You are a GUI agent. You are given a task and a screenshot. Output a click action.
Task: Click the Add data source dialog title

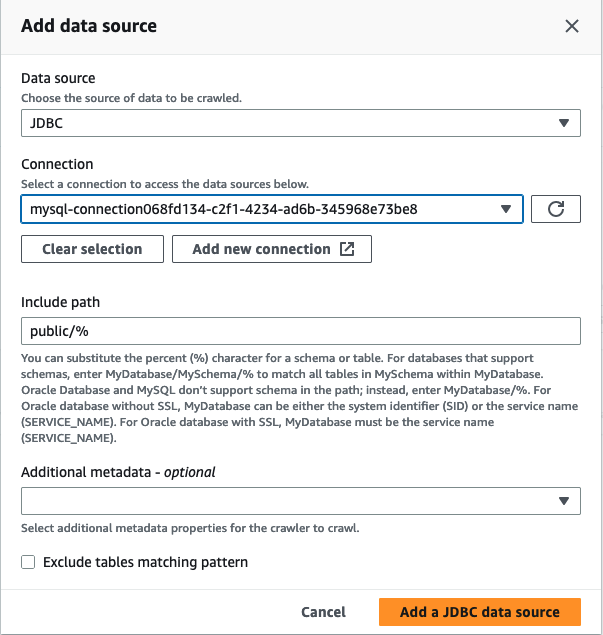[89, 26]
